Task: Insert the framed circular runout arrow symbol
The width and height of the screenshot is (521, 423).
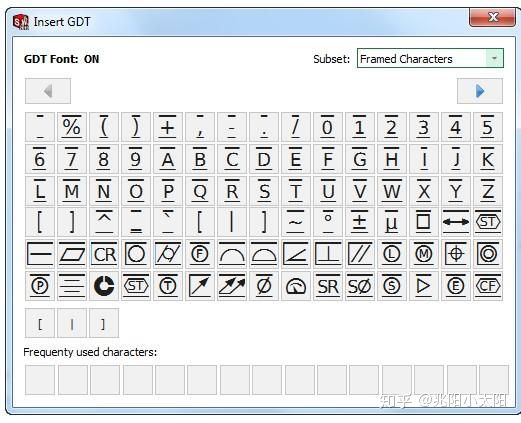Action: [x=200, y=286]
